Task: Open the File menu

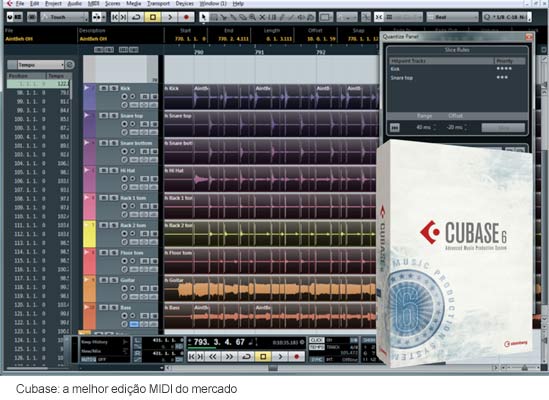Action: (20, 4)
